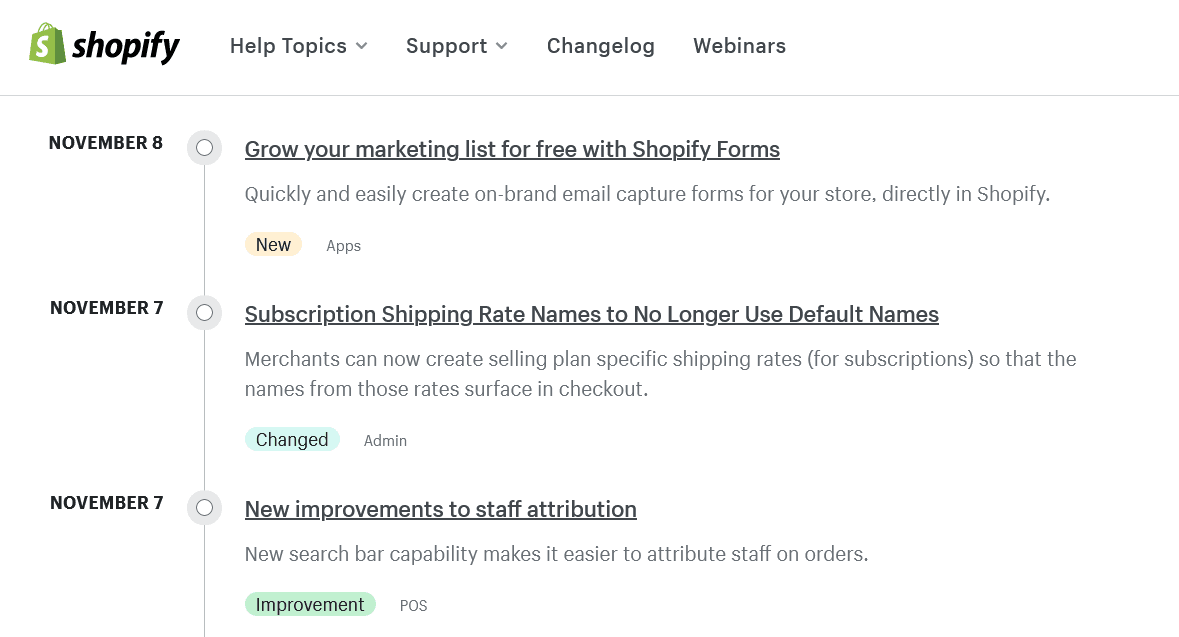This screenshot has height=637, width=1179.
Task: Select the 'POS' category label
Action: click(x=413, y=606)
